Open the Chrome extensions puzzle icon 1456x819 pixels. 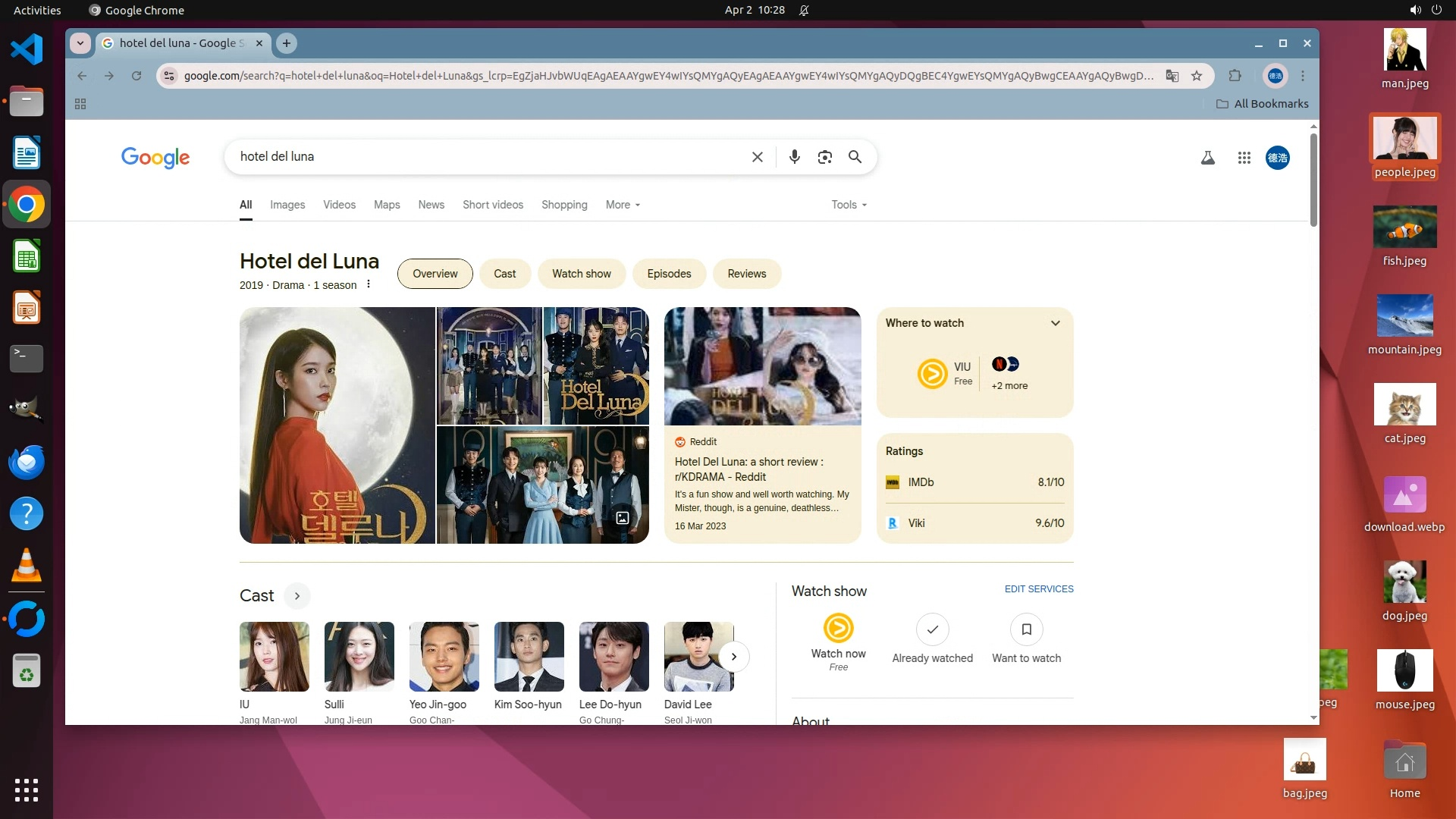click(x=1235, y=76)
